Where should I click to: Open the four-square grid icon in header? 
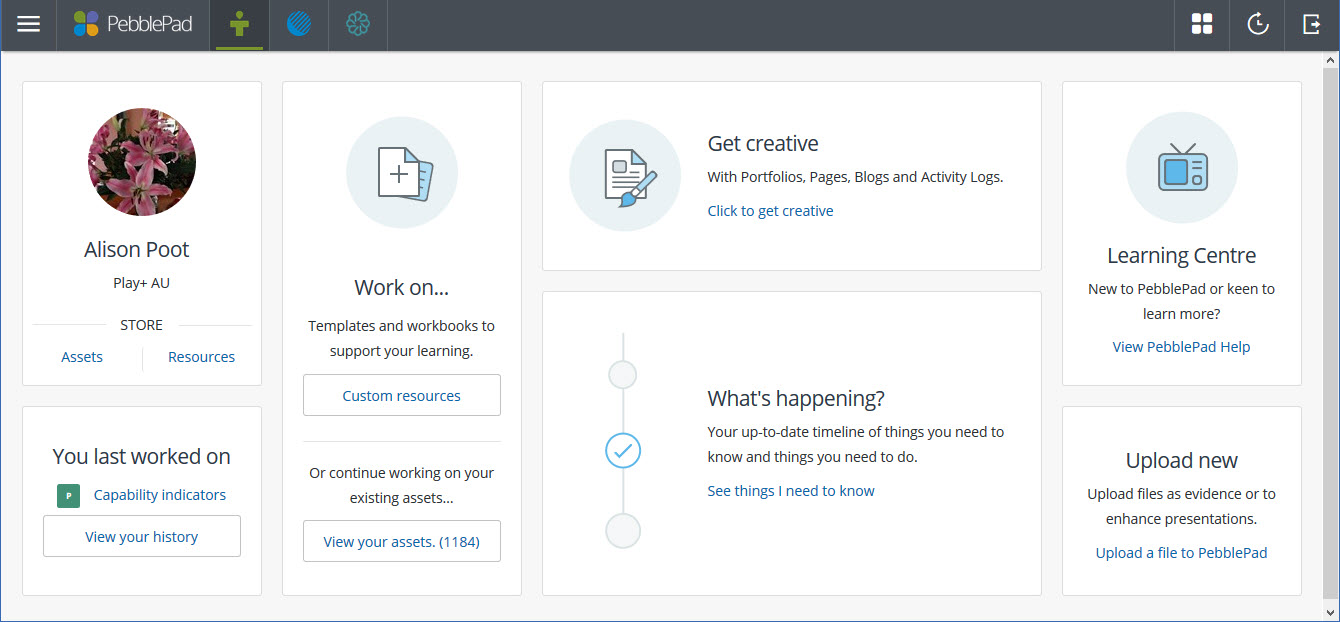(x=1202, y=25)
